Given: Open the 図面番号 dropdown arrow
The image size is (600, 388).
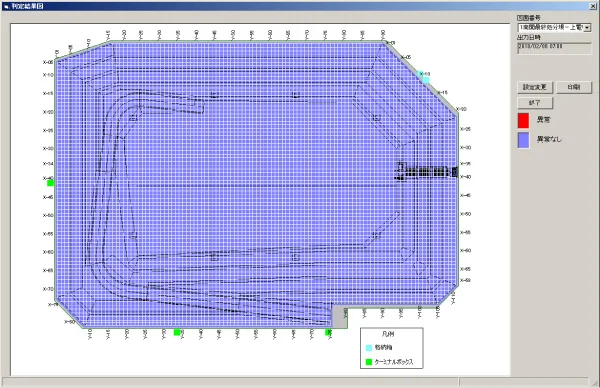Looking at the screenshot, I should click(587, 28).
